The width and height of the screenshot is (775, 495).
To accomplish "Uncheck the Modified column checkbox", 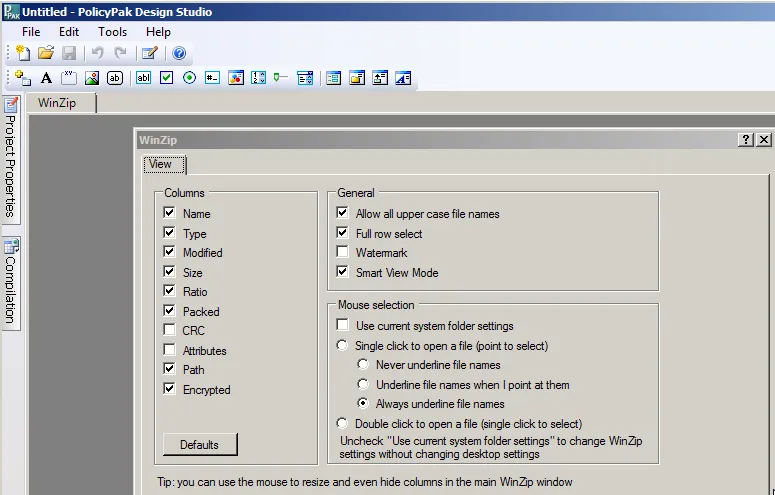I will 169,252.
